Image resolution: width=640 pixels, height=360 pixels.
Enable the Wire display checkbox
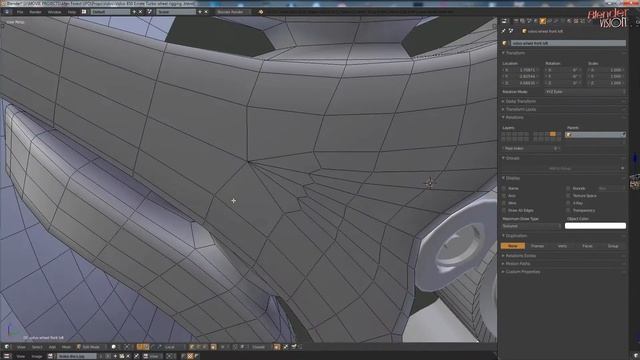(x=504, y=203)
